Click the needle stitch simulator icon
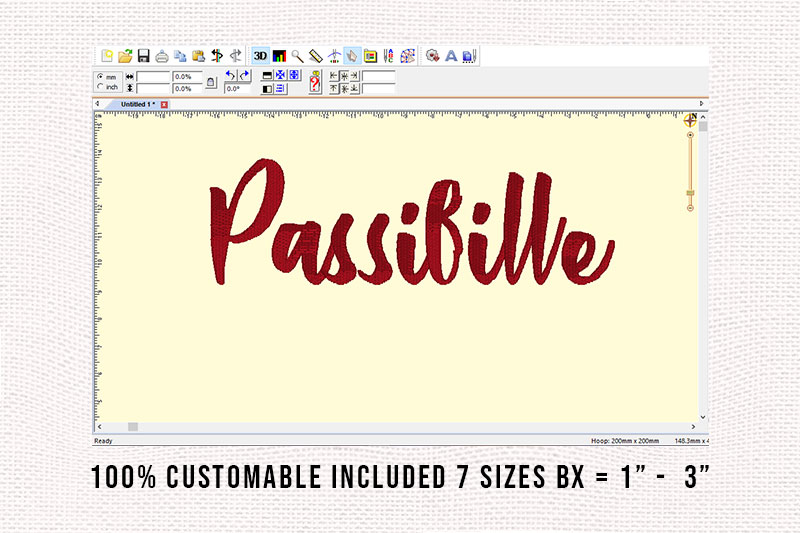This screenshot has height=533, width=800. coord(334,56)
